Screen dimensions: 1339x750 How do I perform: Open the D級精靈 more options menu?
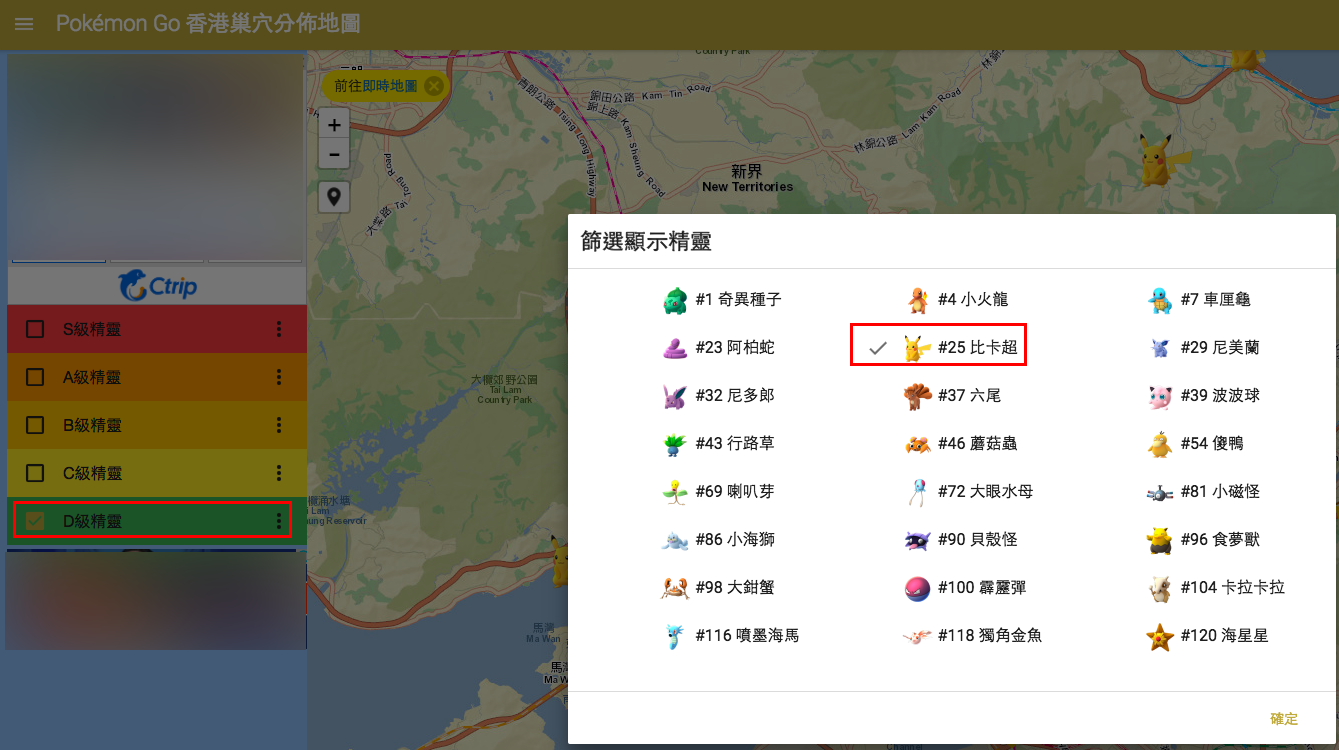(x=279, y=521)
